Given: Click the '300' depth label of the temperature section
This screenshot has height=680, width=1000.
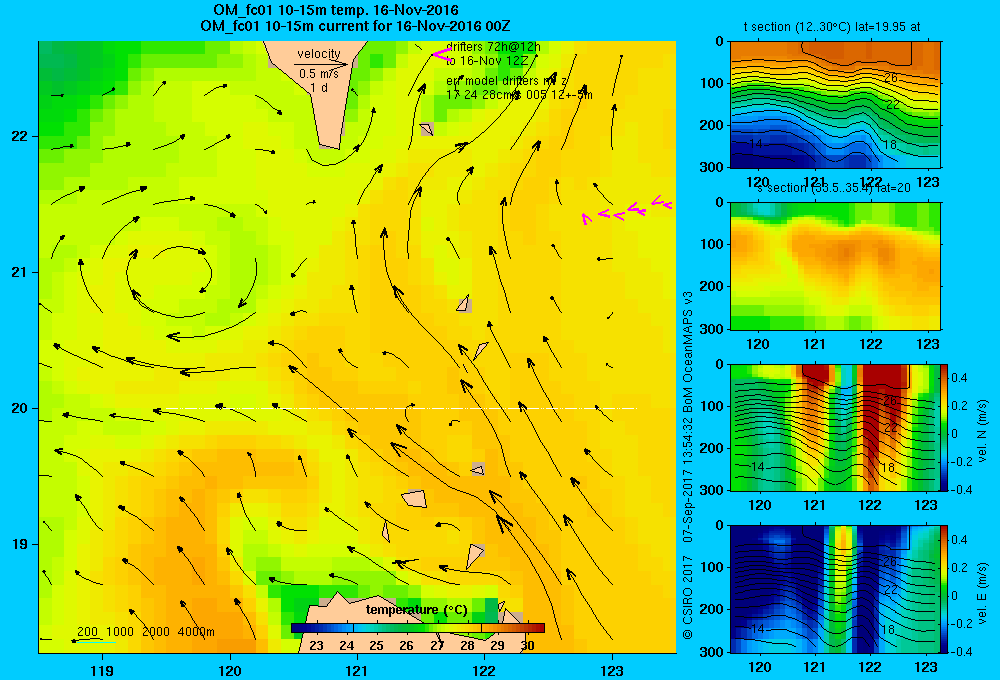Looking at the screenshot, I should (712, 167).
